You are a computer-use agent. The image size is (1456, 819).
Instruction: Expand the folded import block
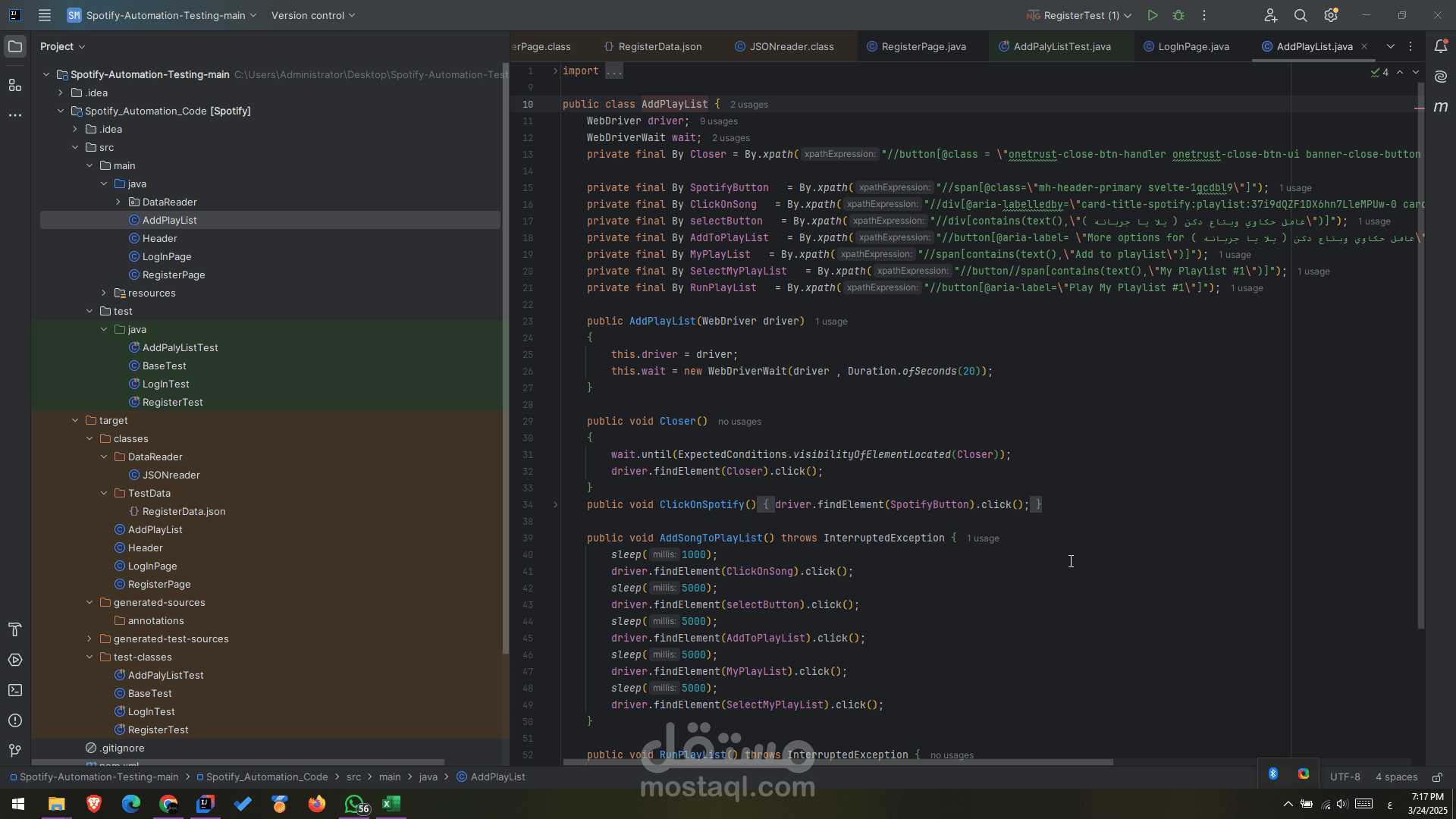[x=555, y=71]
